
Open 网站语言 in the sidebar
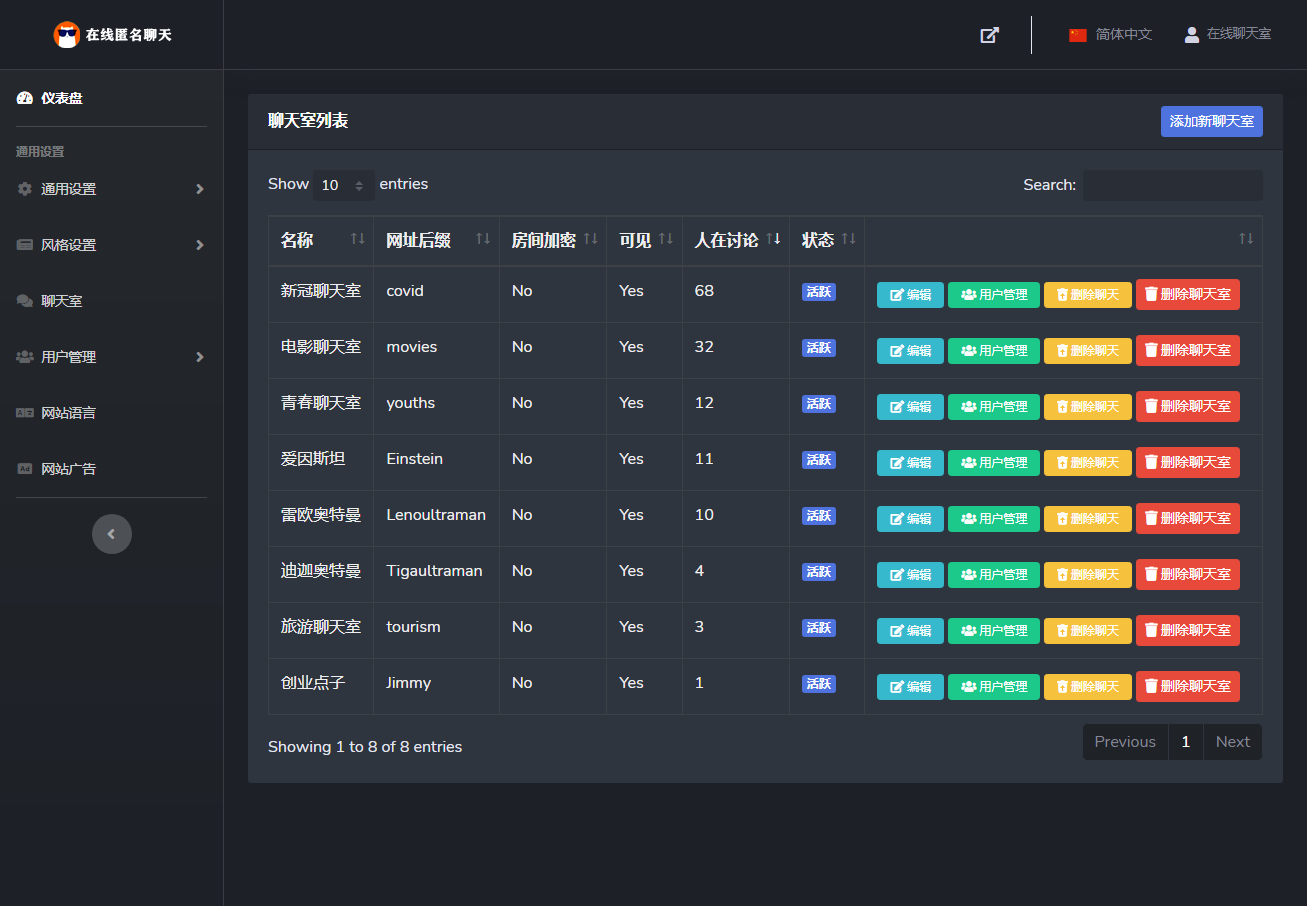(68, 413)
